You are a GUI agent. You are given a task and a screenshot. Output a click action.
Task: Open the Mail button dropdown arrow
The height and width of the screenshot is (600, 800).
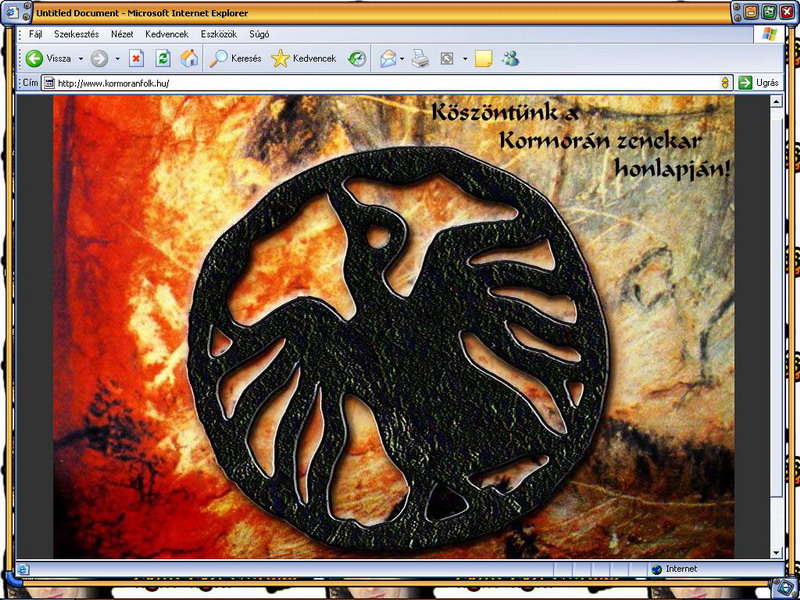pos(402,59)
